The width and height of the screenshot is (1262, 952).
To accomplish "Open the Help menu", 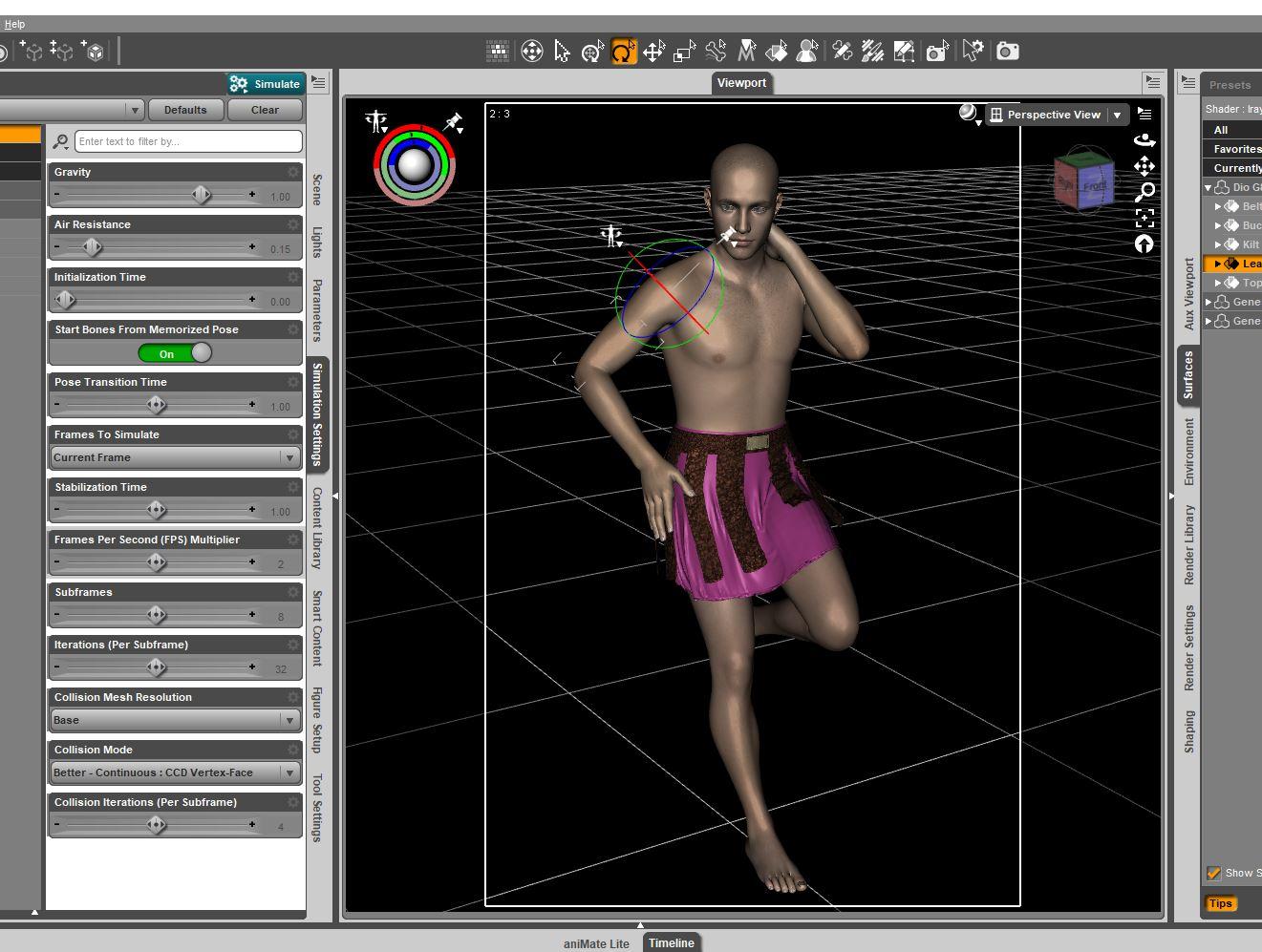I will [x=13, y=24].
